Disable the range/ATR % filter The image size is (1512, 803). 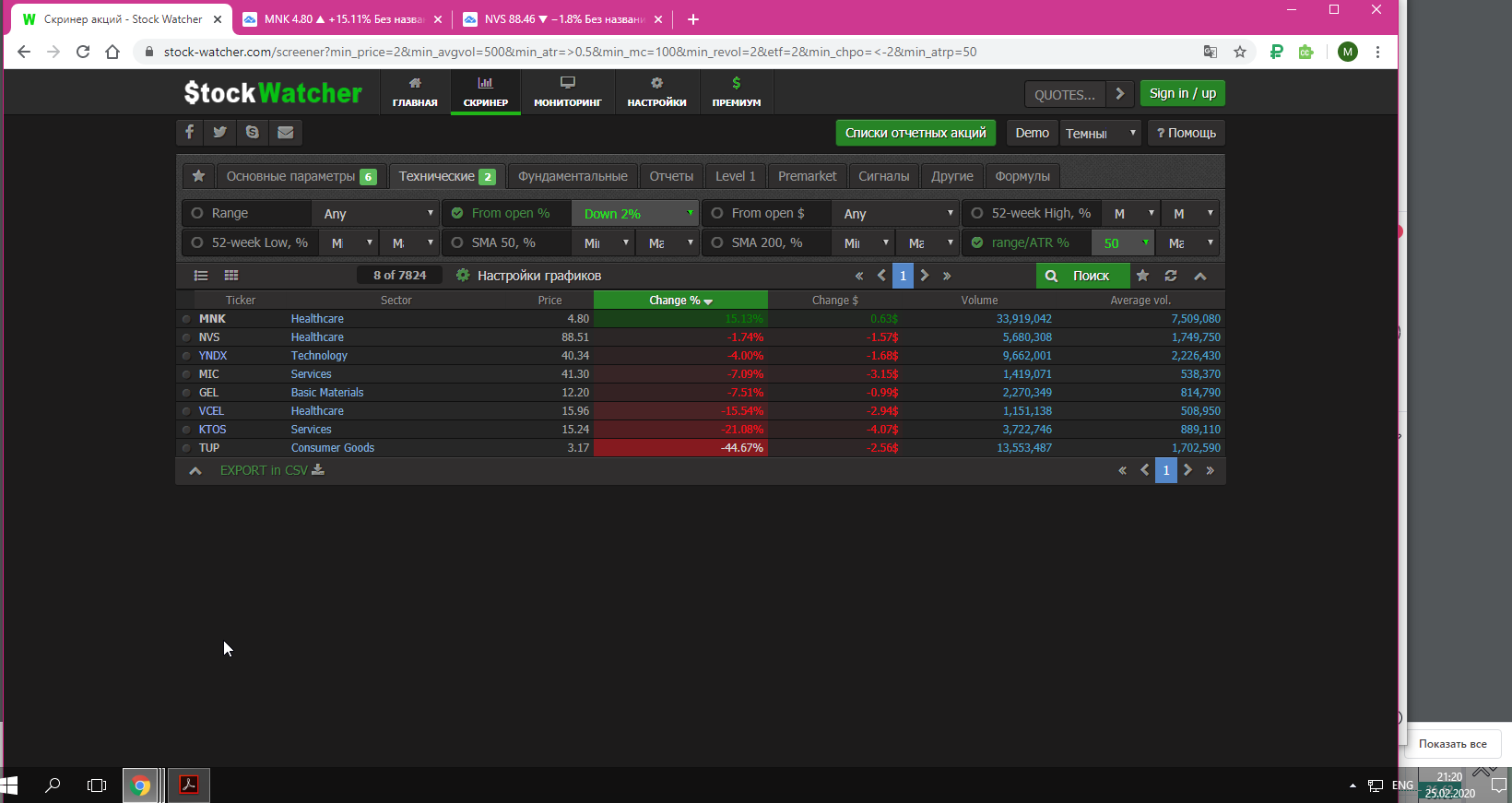977,242
